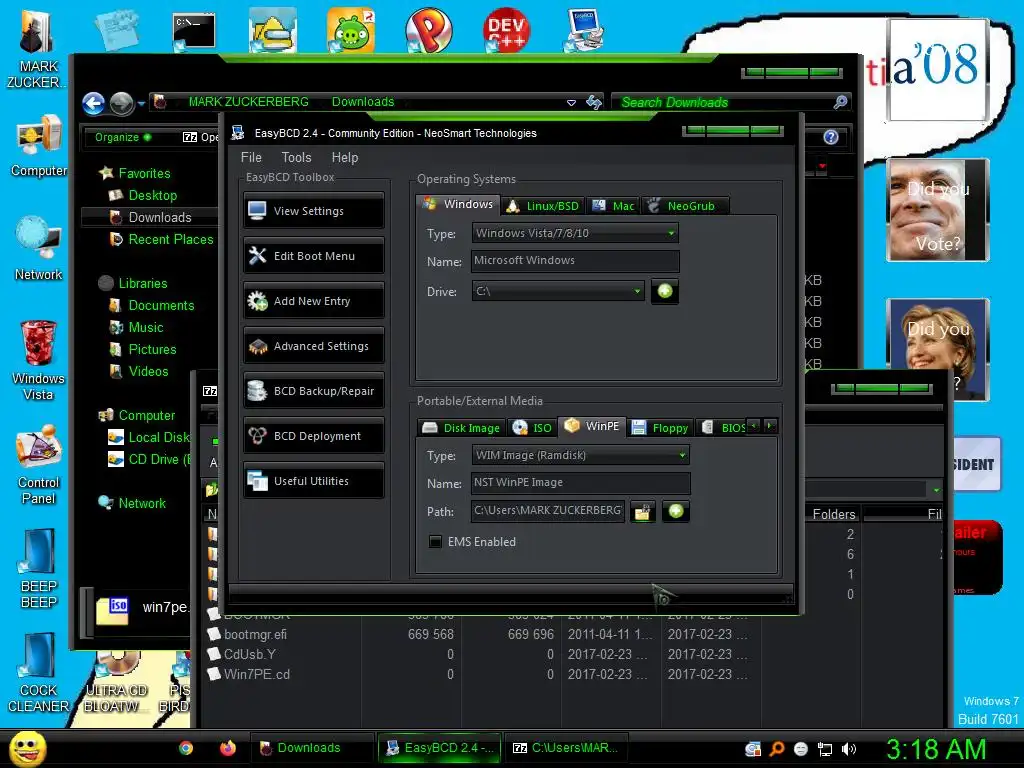Open the C:\ Drive dropdown
The image size is (1024, 768).
coord(558,291)
